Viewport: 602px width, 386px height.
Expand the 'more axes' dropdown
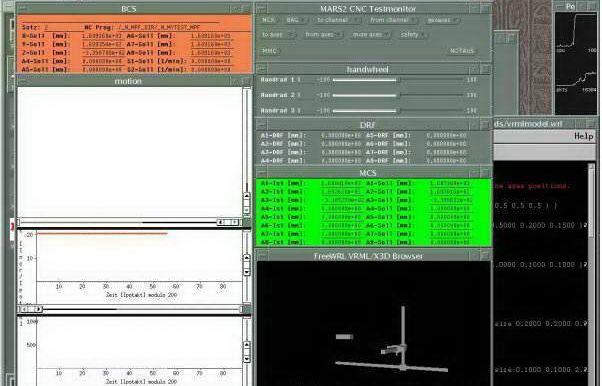coord(370,35)
